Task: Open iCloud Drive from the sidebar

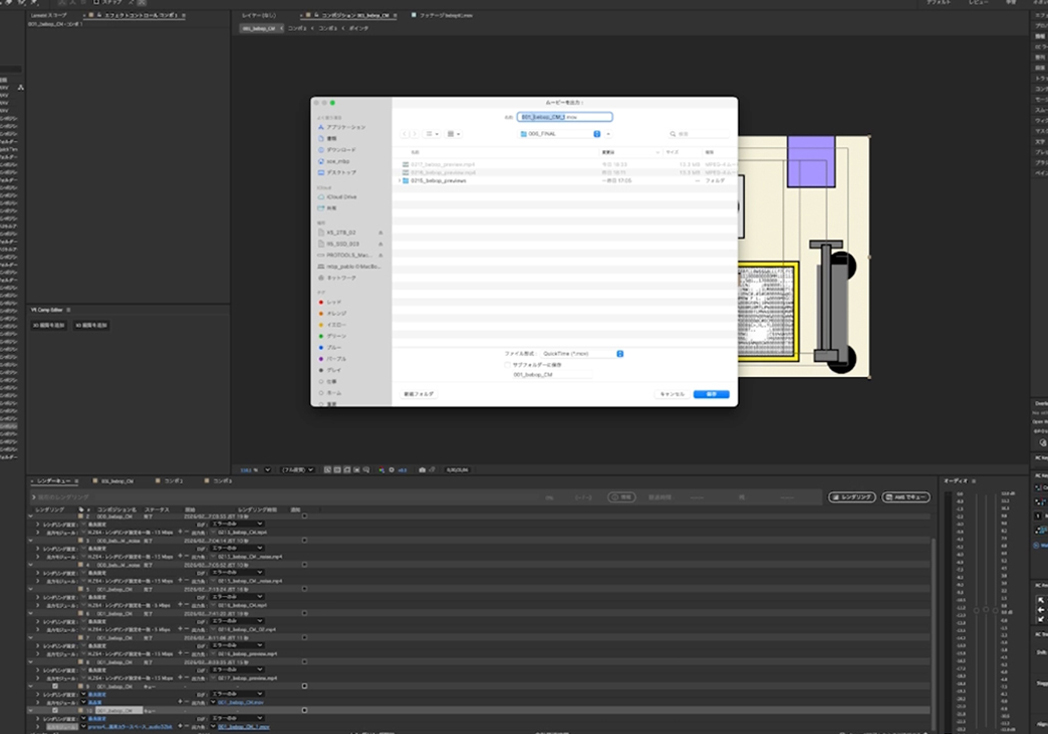Action: (321, 197)
